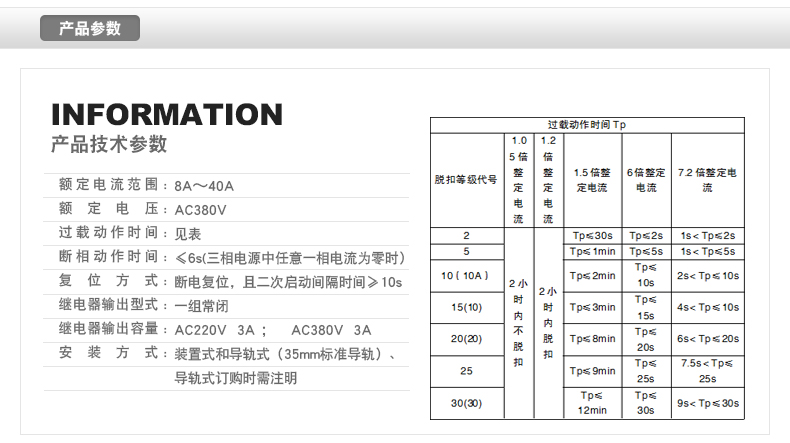This screenshot has height=443, width=790.
Task: Click the 导轨式订购时需注明 note
Action: [x=236, y=378]
